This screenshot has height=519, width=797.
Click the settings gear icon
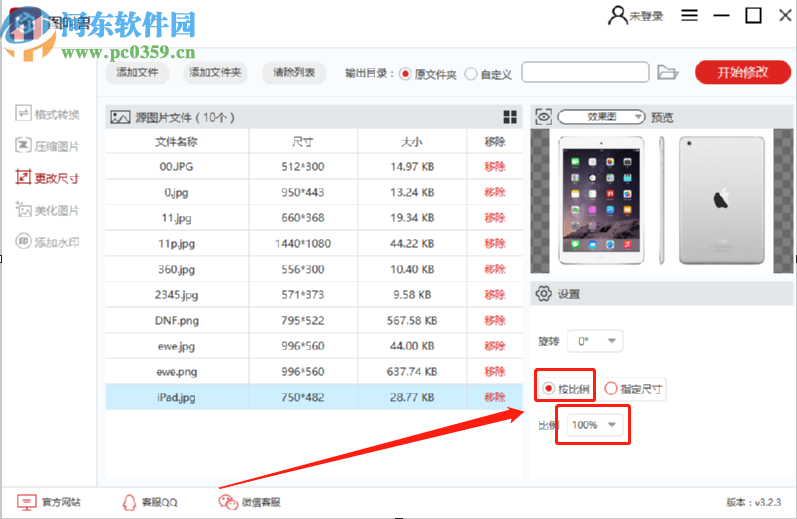pos(543,293)
